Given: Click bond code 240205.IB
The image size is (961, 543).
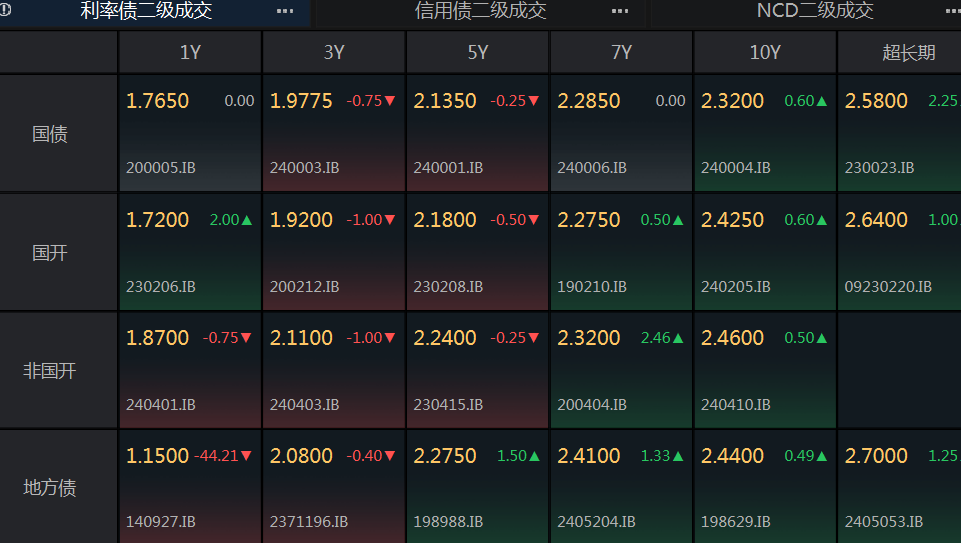Looking at the screenshot, I should coord(735,286).
